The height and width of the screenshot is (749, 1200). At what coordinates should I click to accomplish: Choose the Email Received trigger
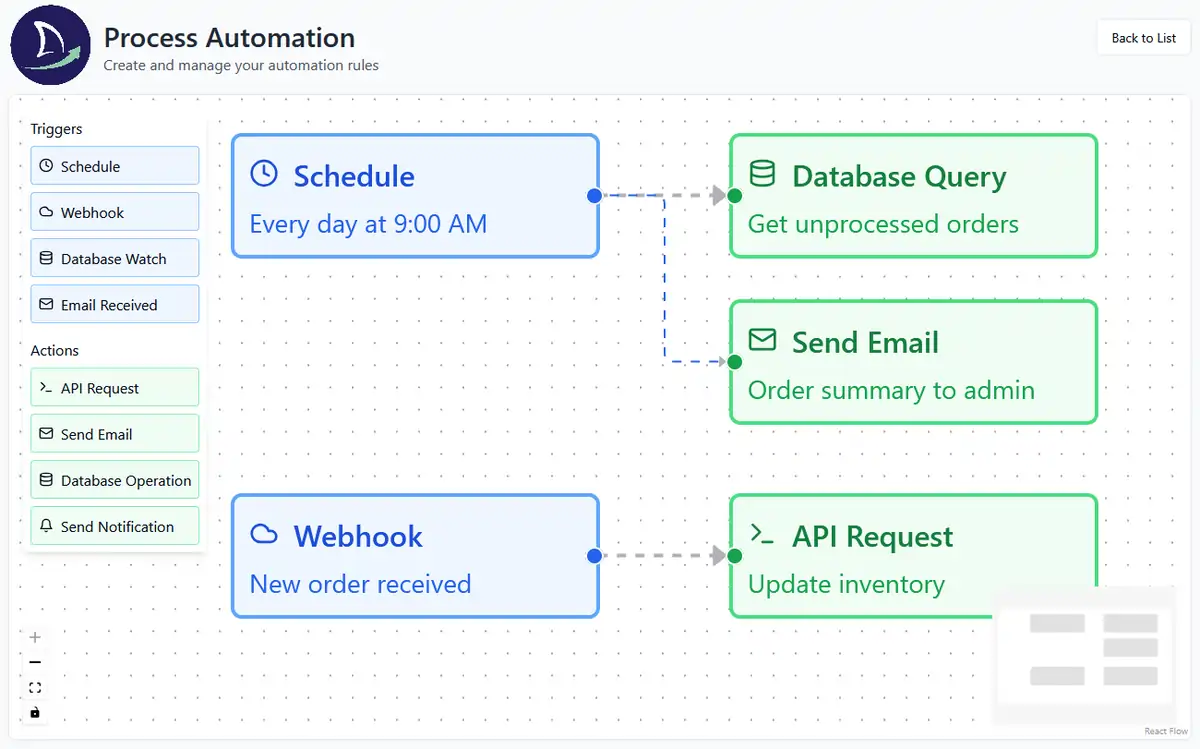coord(115,304)
